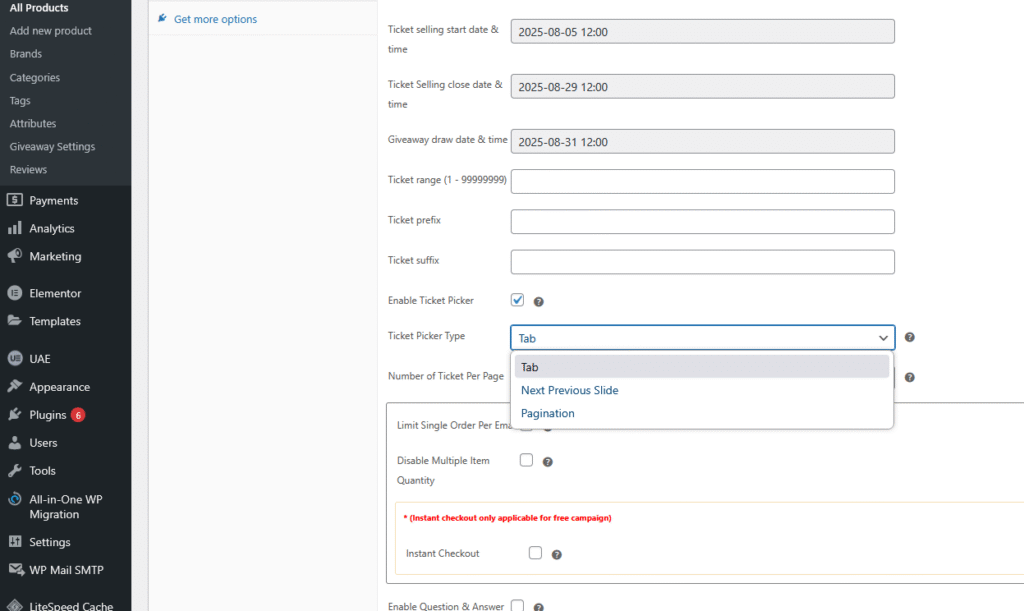Screen dimensions: 1024x611
Task: Select Pagination from the dropdown list
Action: point(548,413)
